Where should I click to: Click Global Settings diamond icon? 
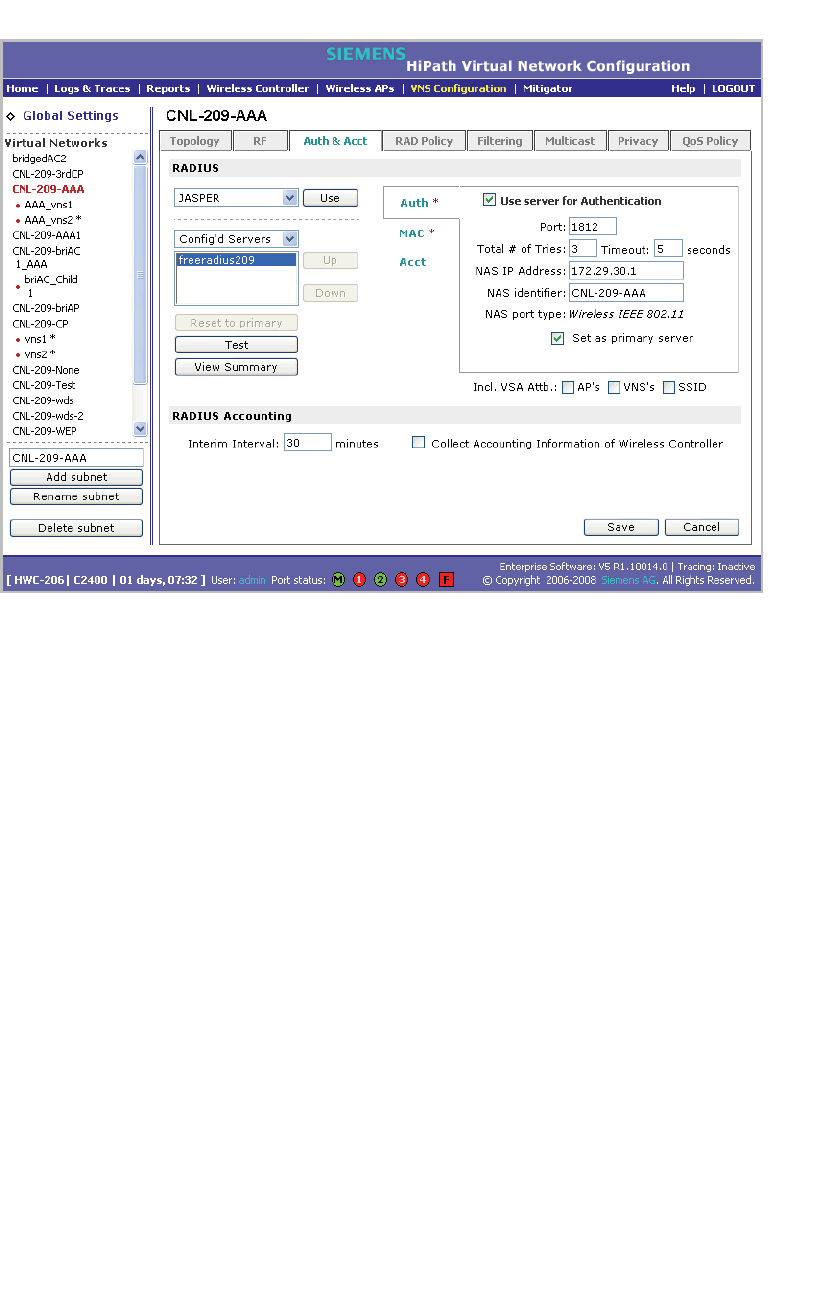(x=11, y=116)
